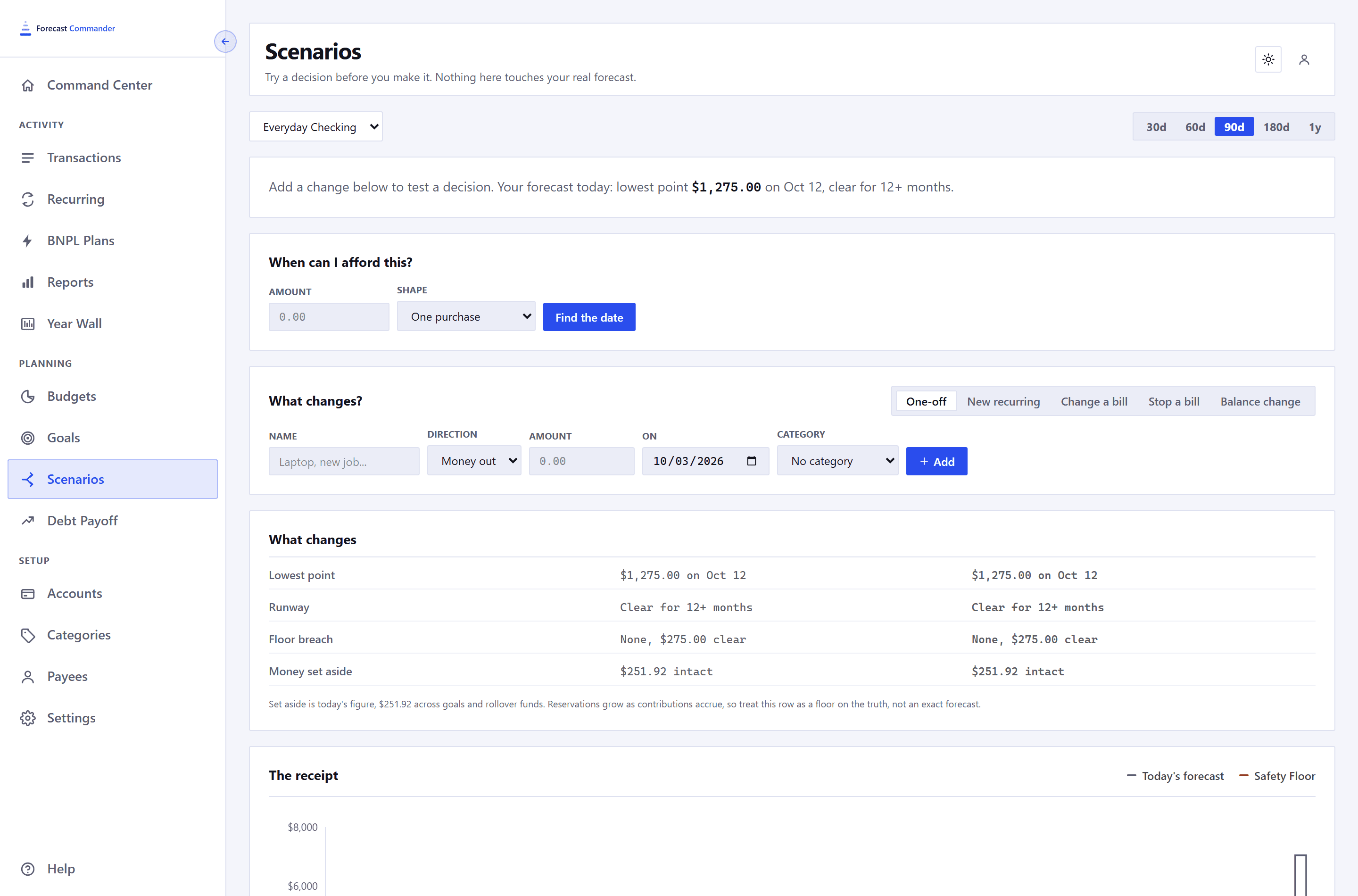Switch to the Balance change tab
This screenshot has height=896, width=1358.
point(1260,402)
